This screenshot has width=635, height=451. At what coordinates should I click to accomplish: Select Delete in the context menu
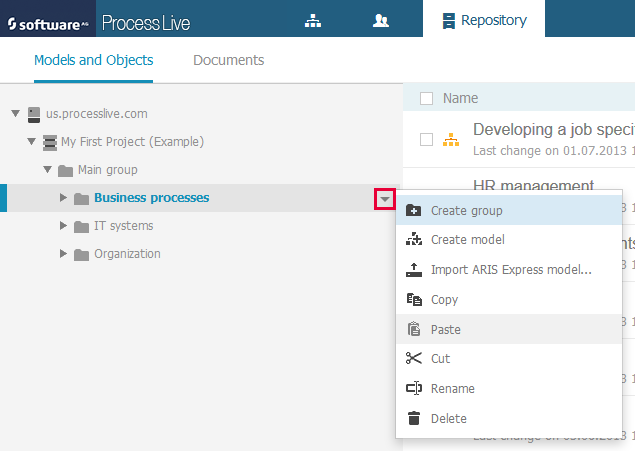(509, 419)
